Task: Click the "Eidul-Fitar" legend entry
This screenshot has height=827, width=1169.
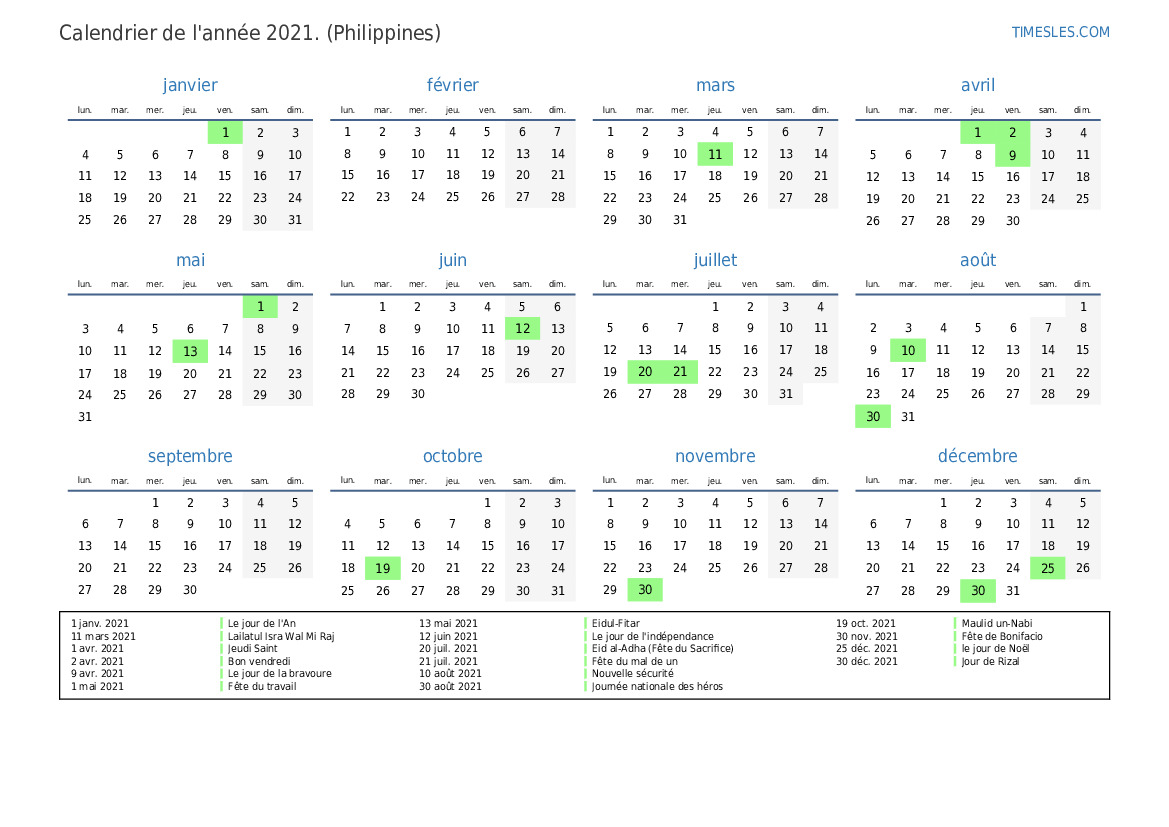Action: coord(616,623)
